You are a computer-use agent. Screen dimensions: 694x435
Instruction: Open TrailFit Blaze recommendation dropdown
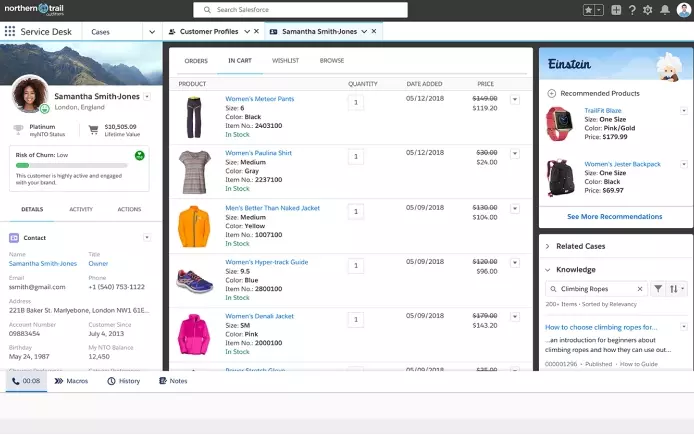tap(684, 111)
